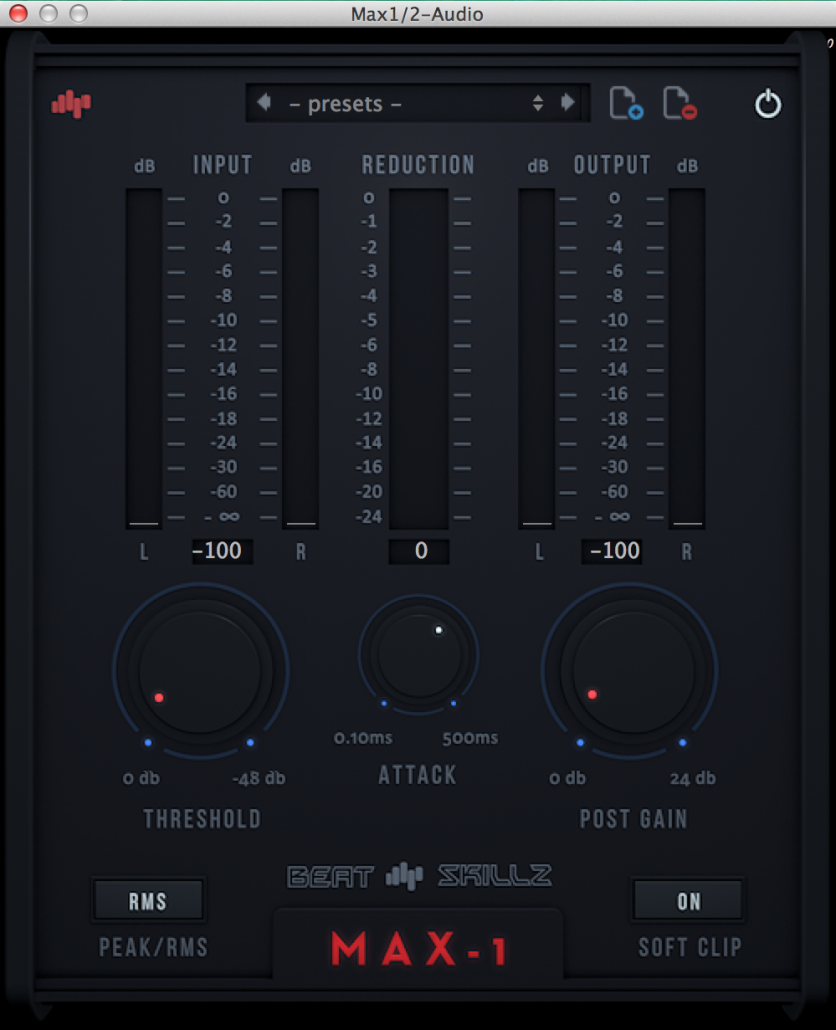The image size is (836, 1030).
Task: Click the POST GAIN label
Action: point(633,818)
